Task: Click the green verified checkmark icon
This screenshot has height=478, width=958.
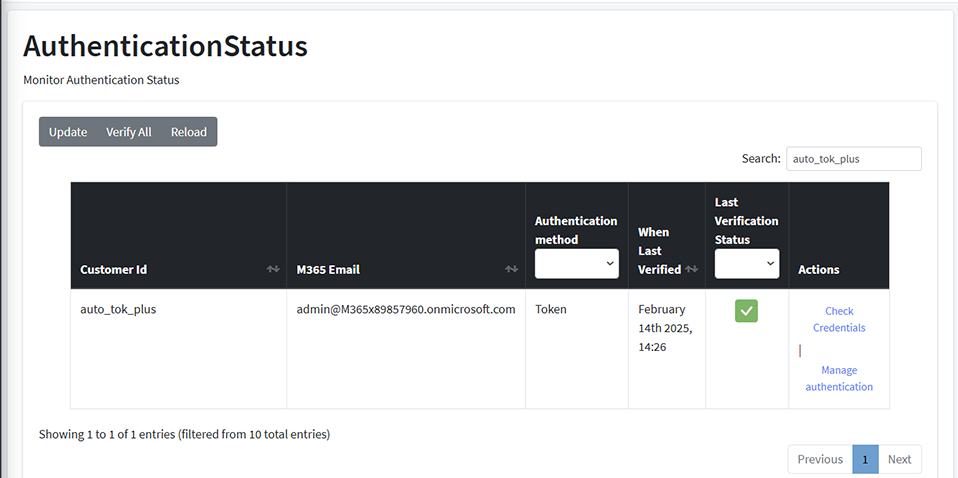Action: click(746, 311)
